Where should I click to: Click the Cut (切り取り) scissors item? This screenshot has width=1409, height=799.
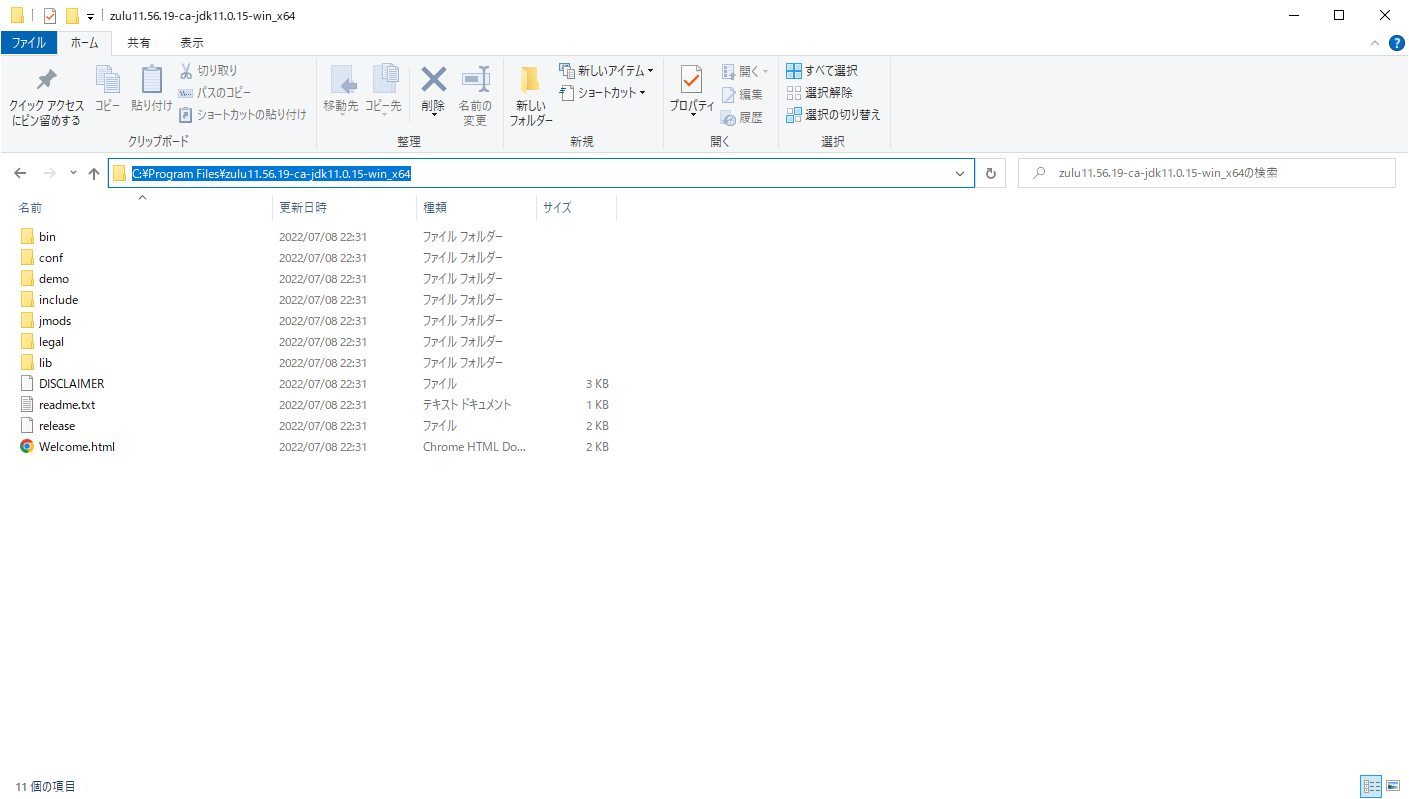(210, 71)
